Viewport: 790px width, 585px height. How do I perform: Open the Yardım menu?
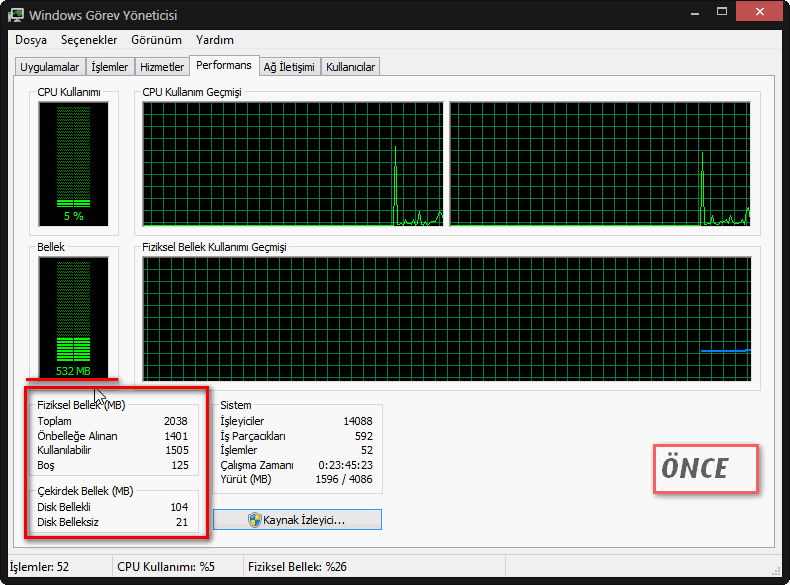point(215,40)
